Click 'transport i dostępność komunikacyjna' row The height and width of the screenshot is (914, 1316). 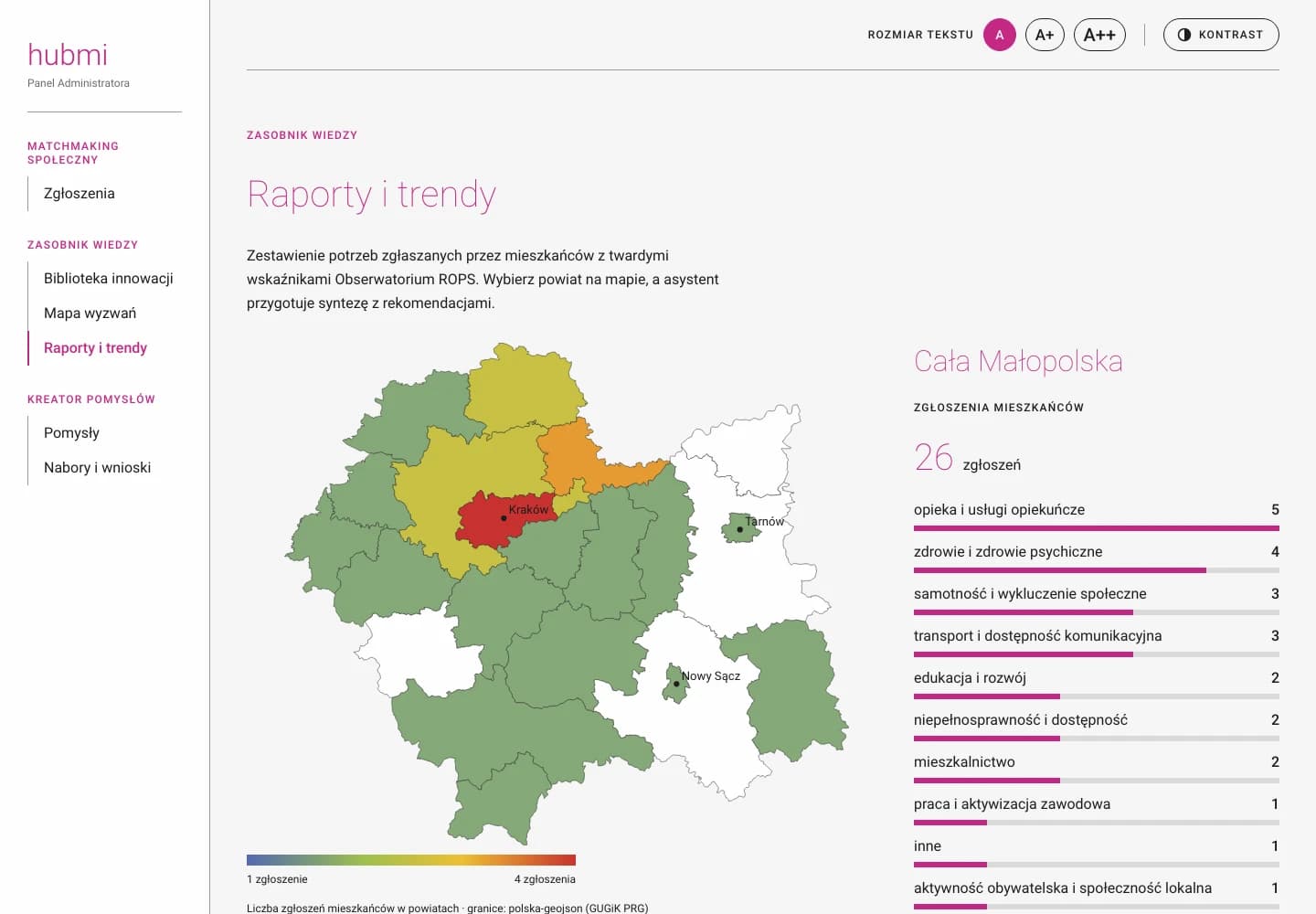[x=1097, y=642]
